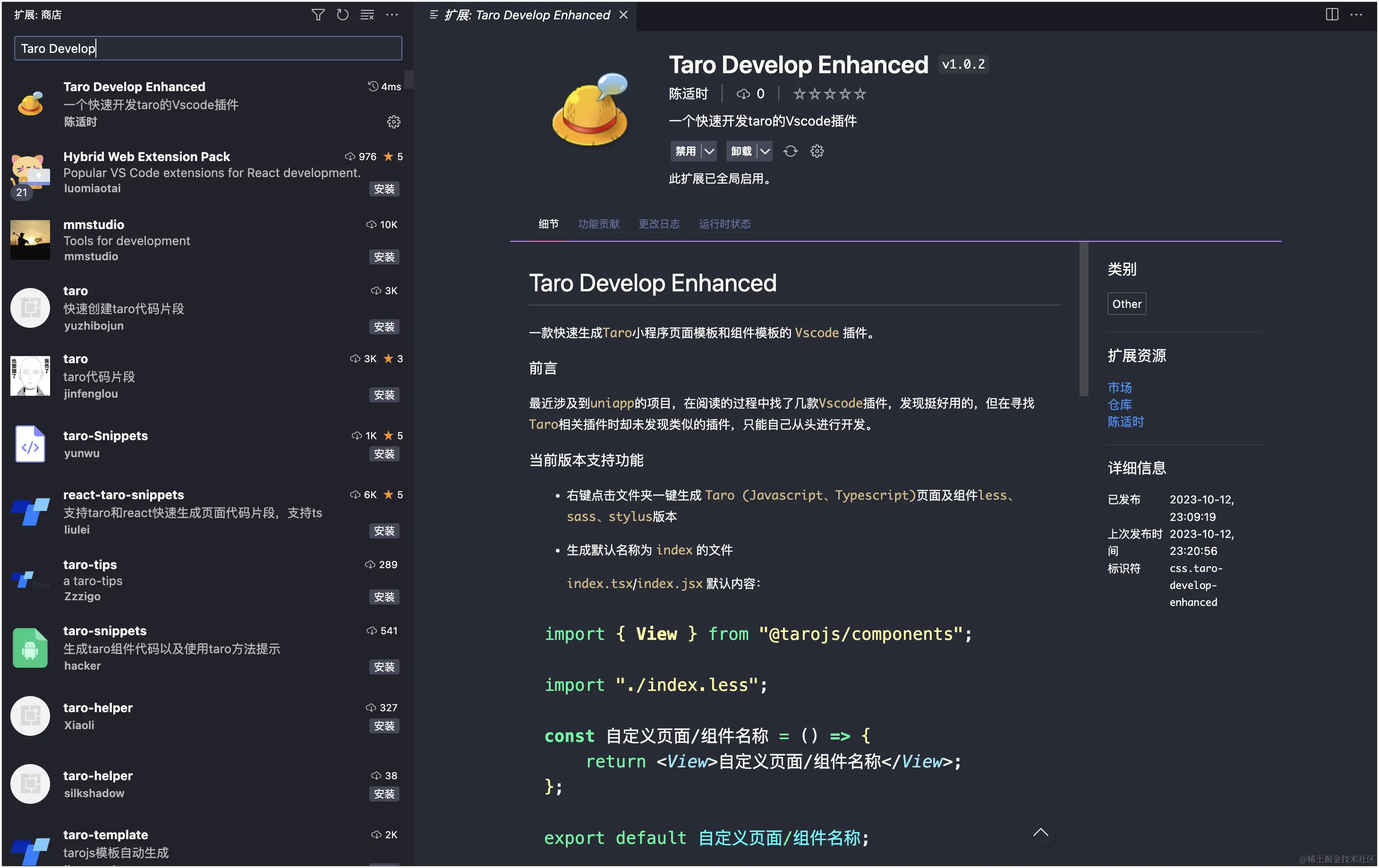Open the mmstudio extension thumbnail

pyautogui.click(x=30, y=240)
